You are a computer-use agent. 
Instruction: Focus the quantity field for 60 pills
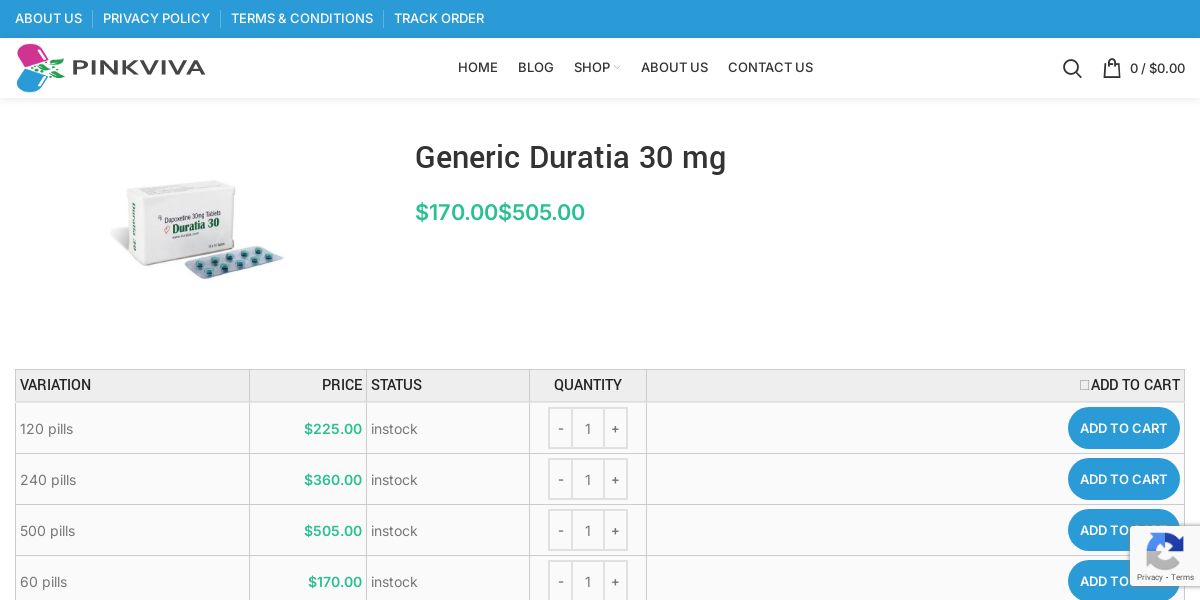coord(588,581)
